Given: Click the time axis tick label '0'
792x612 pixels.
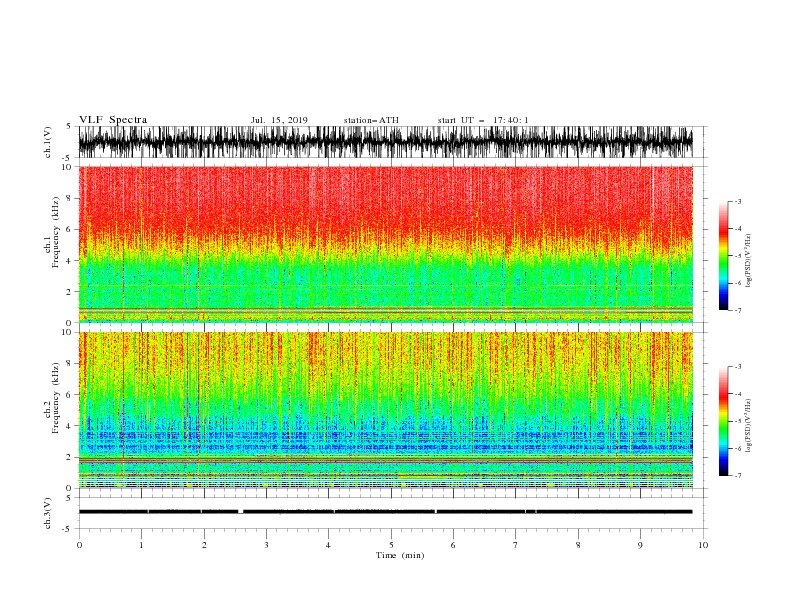Looking at the screenshot, I should (79, 545).
